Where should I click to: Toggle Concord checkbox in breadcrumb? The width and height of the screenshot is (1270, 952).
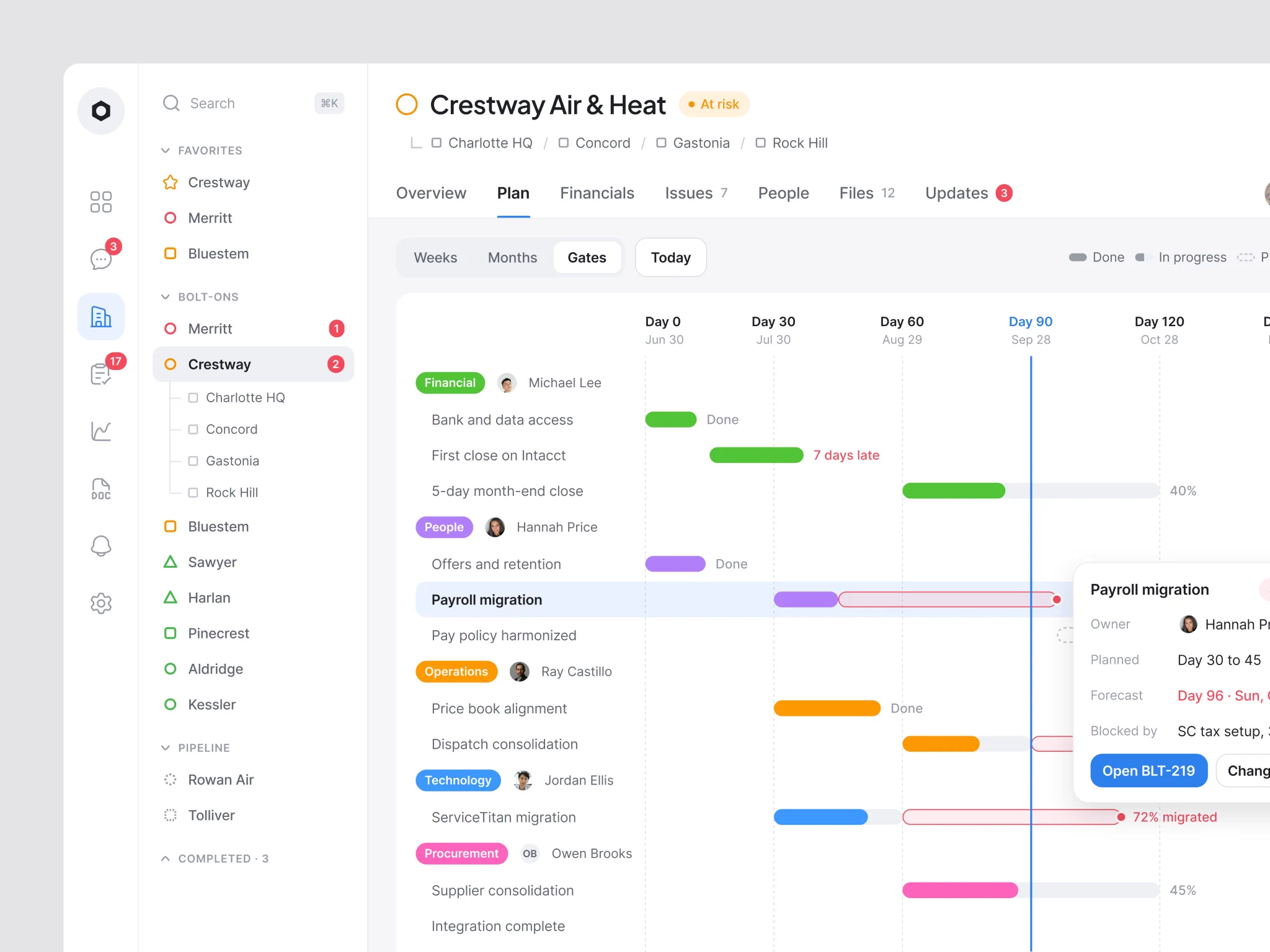564,143
